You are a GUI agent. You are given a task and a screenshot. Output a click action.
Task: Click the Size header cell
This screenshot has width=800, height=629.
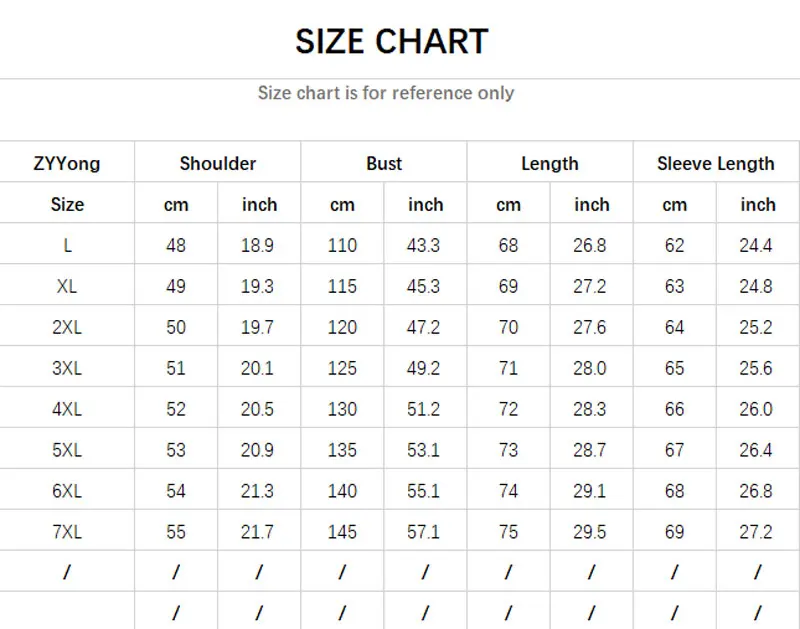pos(67,205)
